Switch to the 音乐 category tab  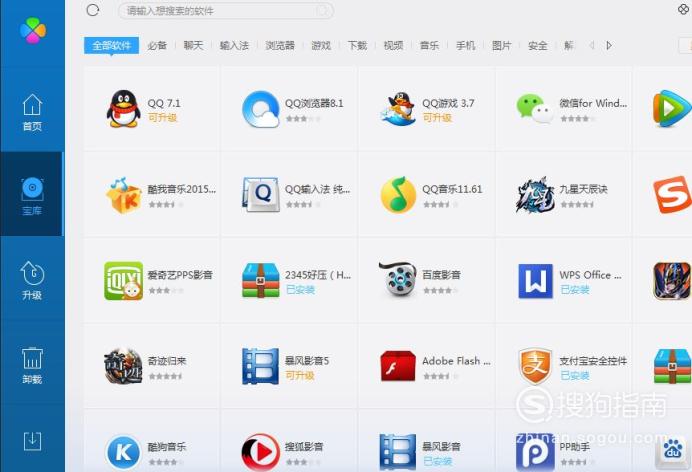coord(429,45)
